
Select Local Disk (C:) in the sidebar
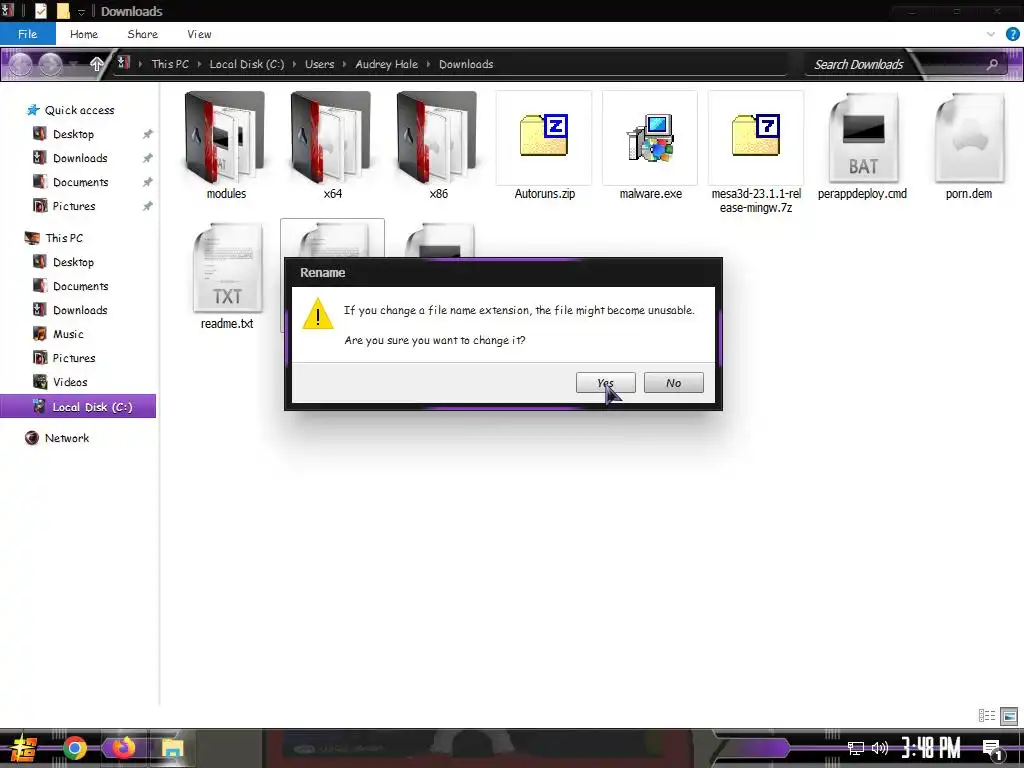pyautogui.click(x=78, y=406)
